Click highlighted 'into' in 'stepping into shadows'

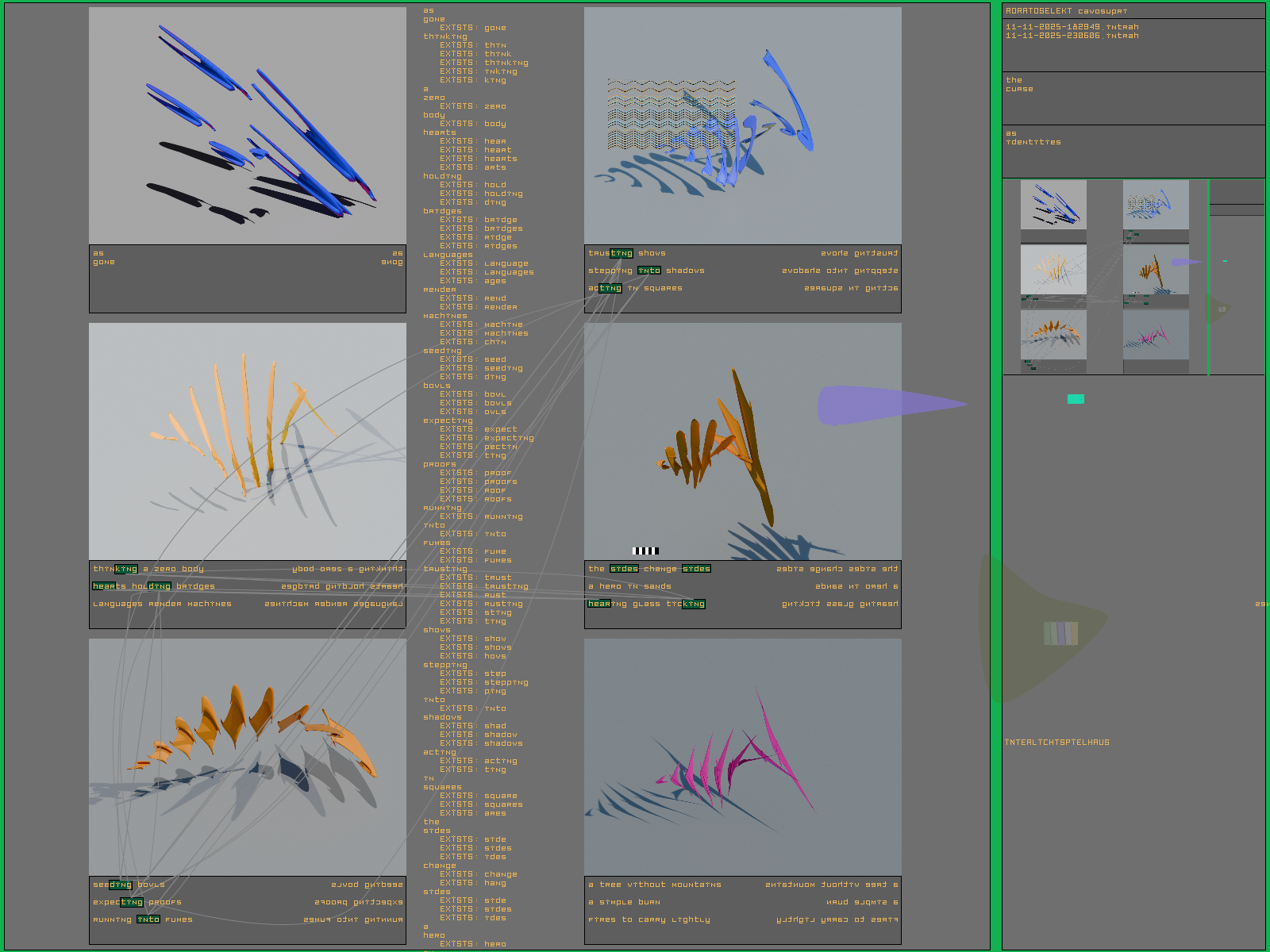[648, 271]
